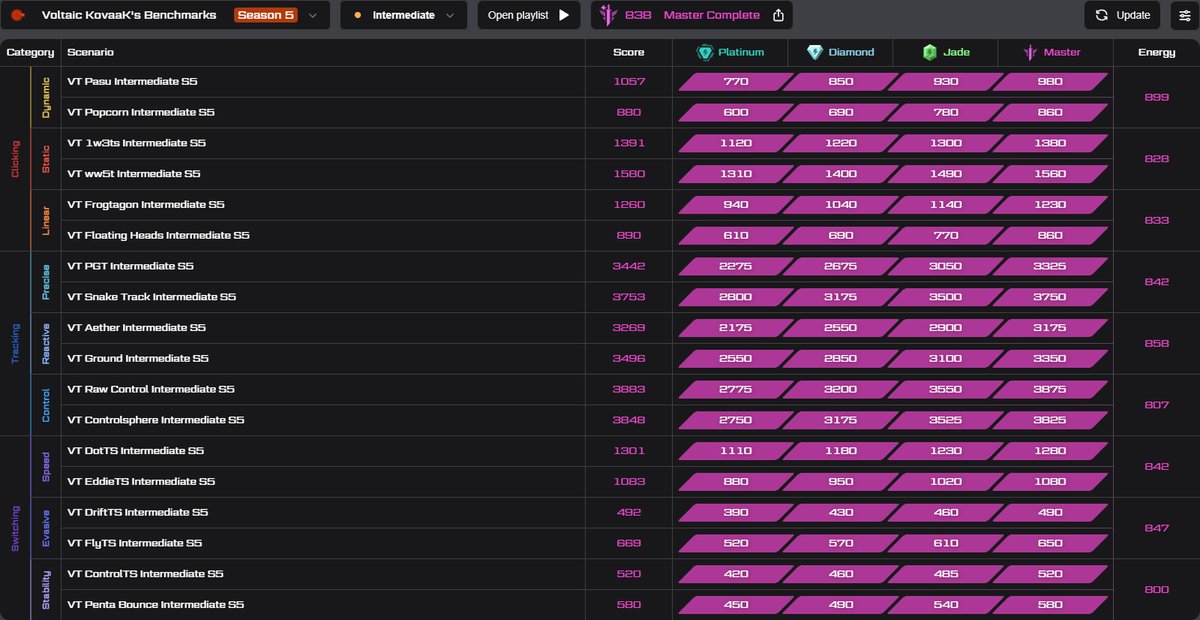Click Pasu score value 1057
This screenshot has height=620, width=1200.
click(629, 82)
